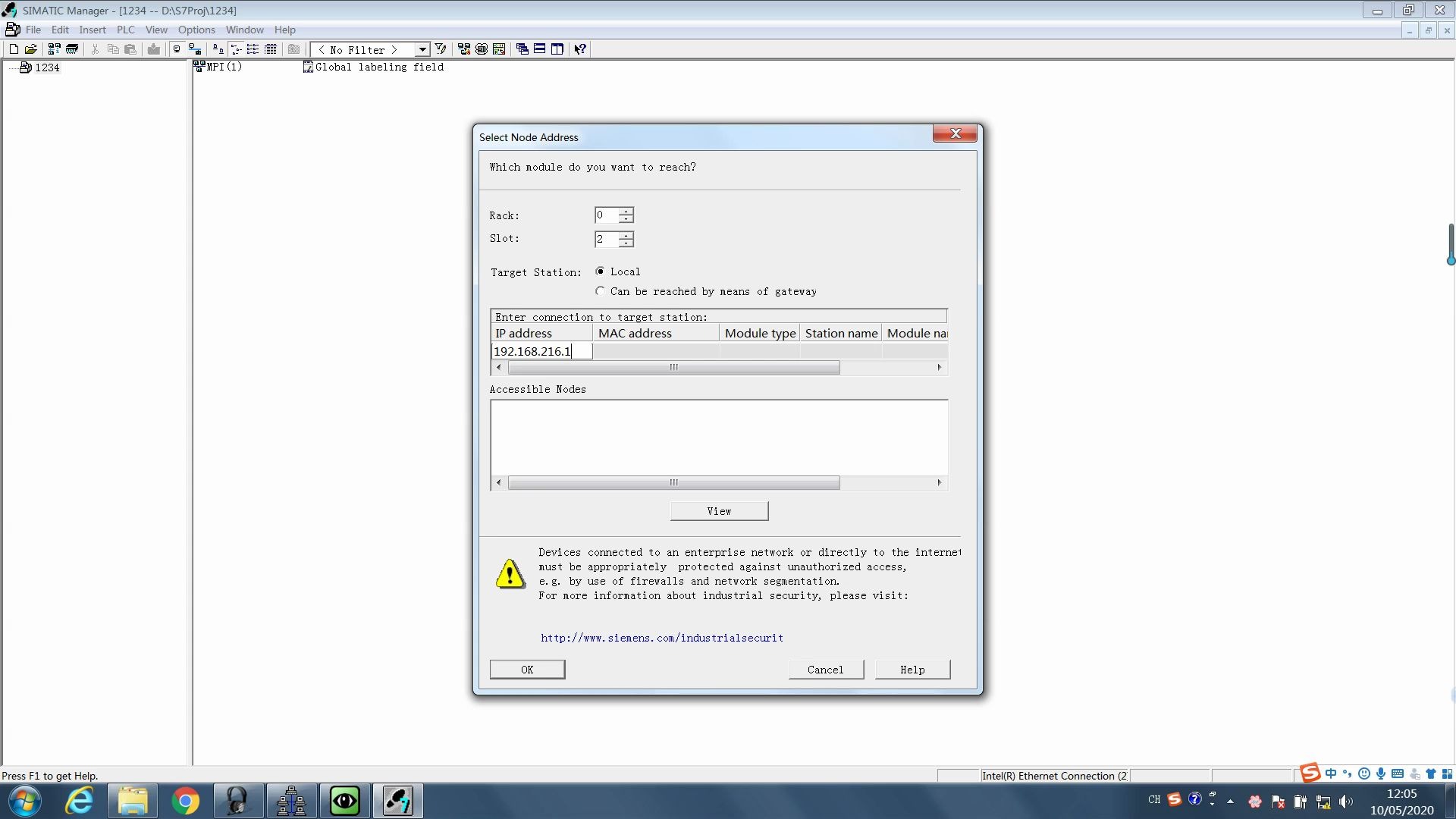1456x819 pixels.
Task: Select the MPI(1) network object
Action: click(218, 67)
